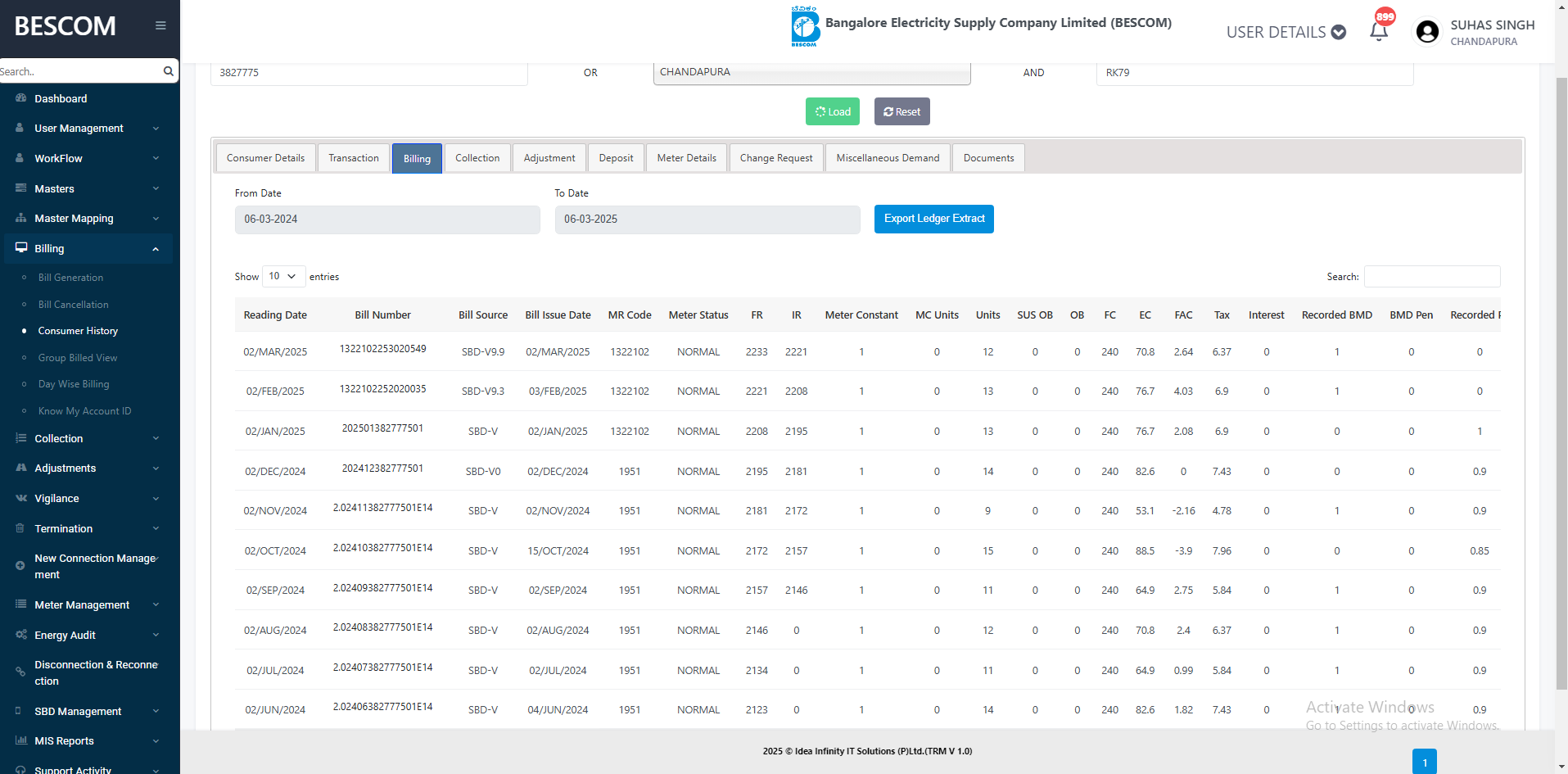The image size is (1568, 774).
Task: Click the RK79 input field
Action: coord(1255,73)
